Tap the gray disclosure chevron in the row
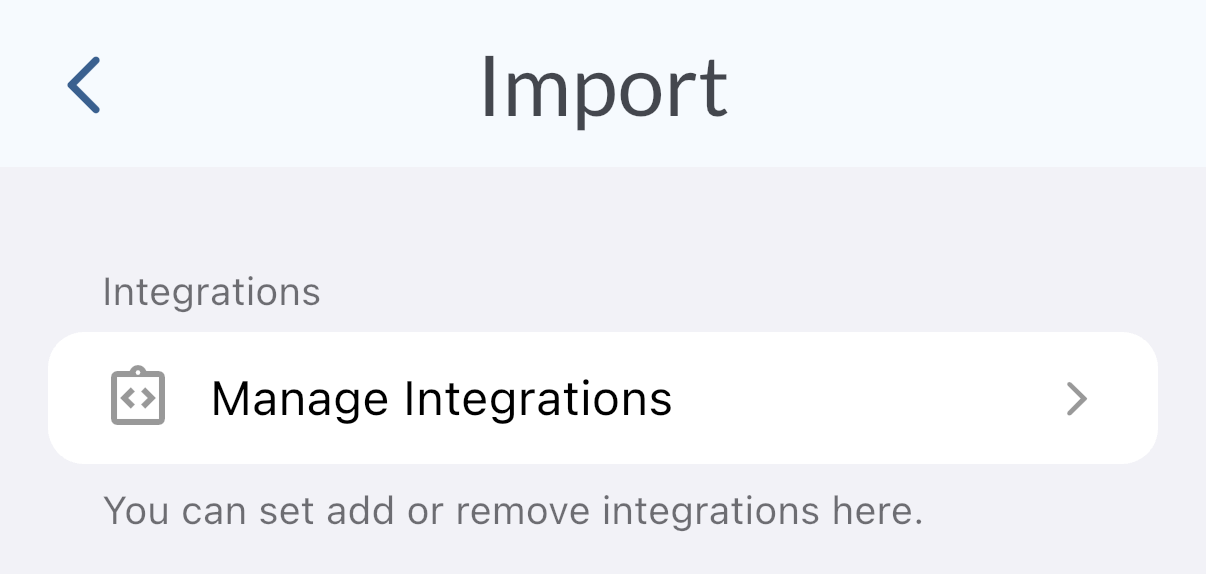 tap(1076, 399)
